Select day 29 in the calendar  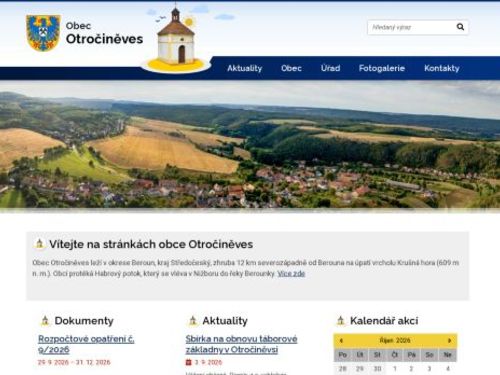click(360, 369)
